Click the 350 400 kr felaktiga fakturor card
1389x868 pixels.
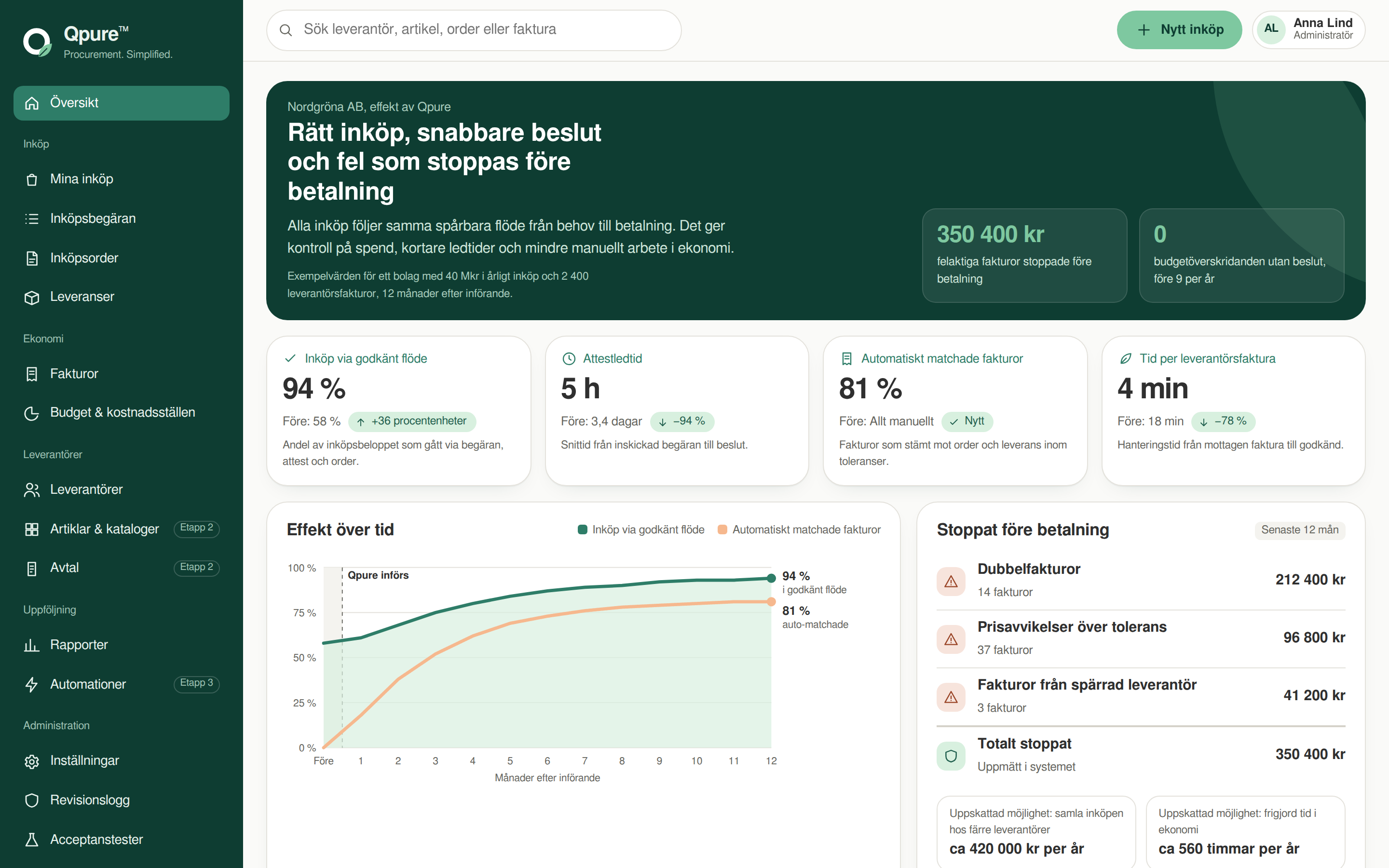1024,256
